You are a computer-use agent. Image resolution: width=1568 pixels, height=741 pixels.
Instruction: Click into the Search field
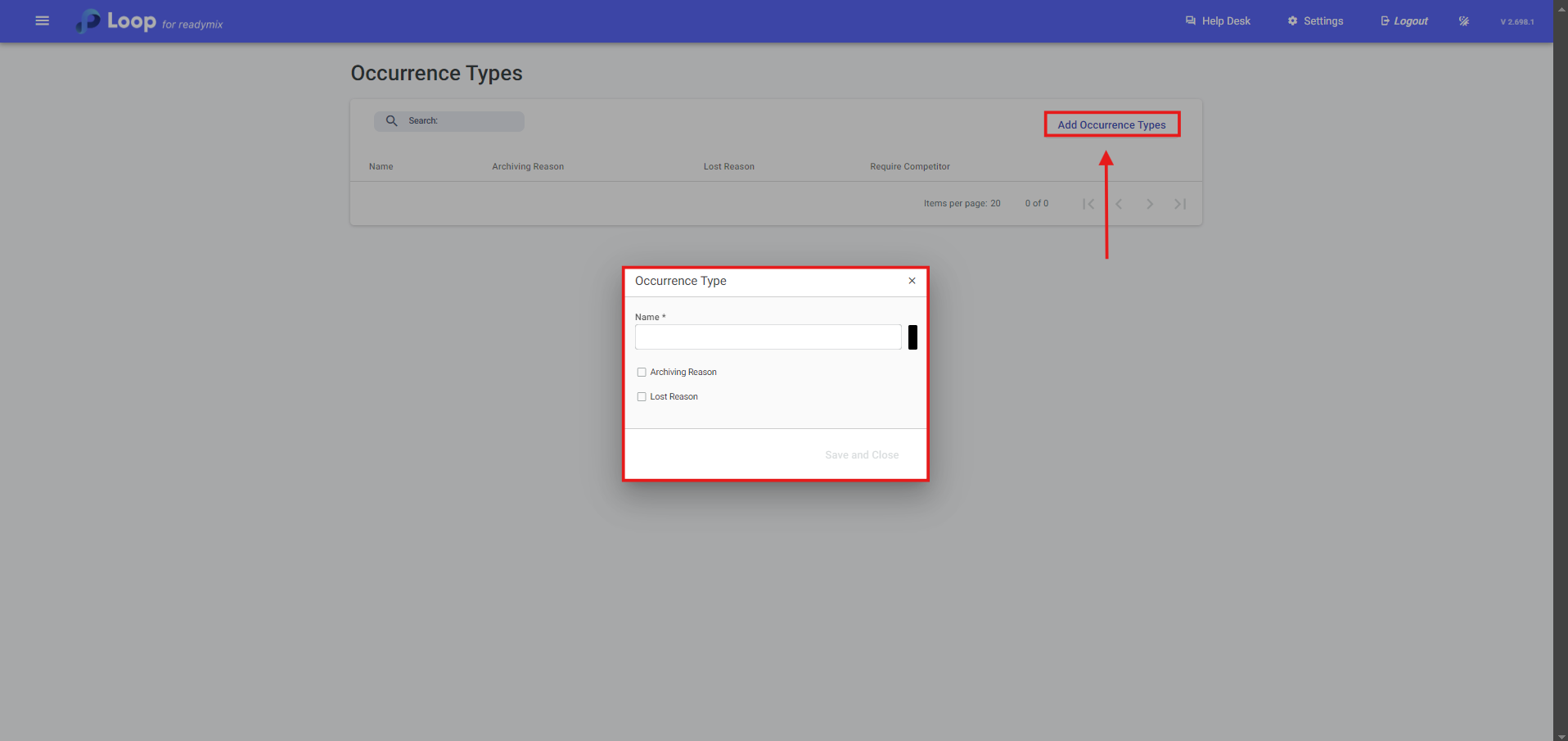pos(462,121)
